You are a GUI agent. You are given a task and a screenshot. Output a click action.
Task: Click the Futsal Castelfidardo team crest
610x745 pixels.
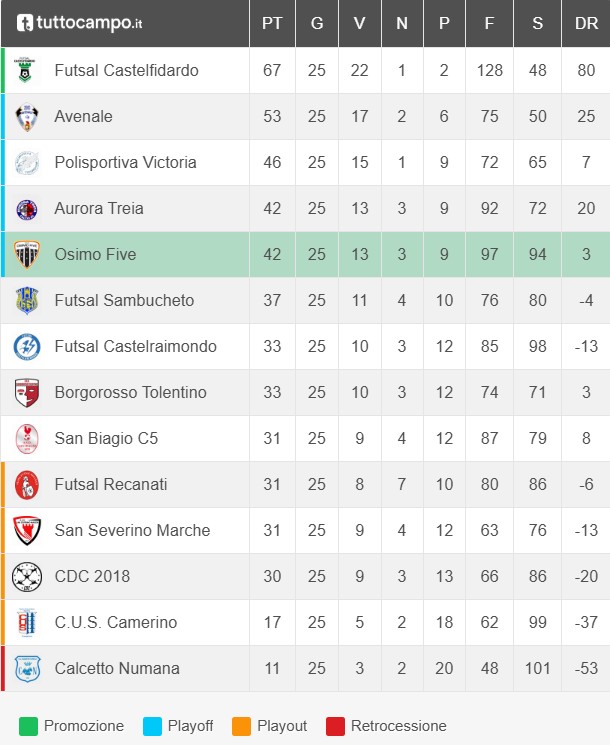(x=26, y=71)
